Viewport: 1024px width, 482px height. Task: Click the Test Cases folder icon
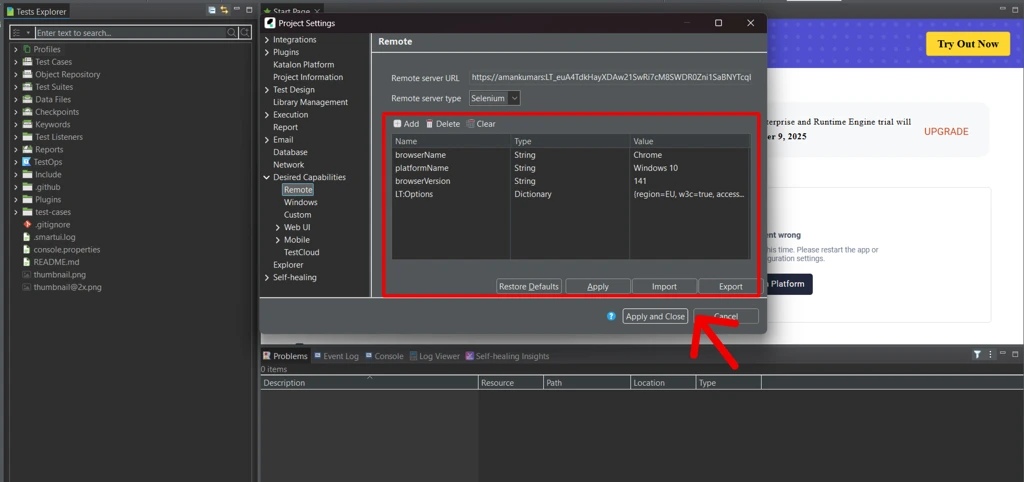pos(27,62)
